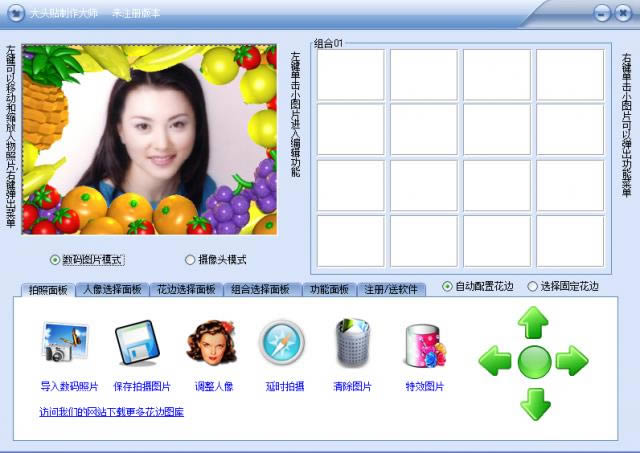Follow the 访问我们的网站下载更多花边图库 link
640x453 pixels.
coord(112,412)
